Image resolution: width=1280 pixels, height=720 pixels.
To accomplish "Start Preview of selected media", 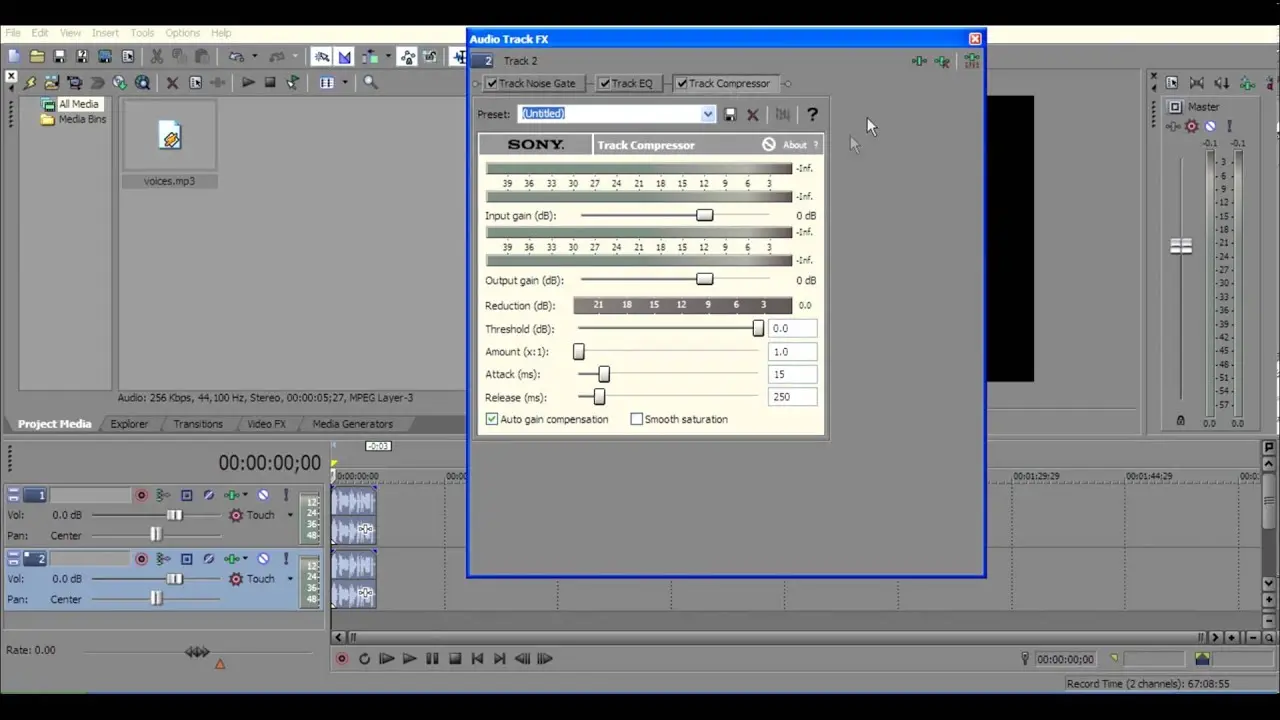I will (248, 83).
